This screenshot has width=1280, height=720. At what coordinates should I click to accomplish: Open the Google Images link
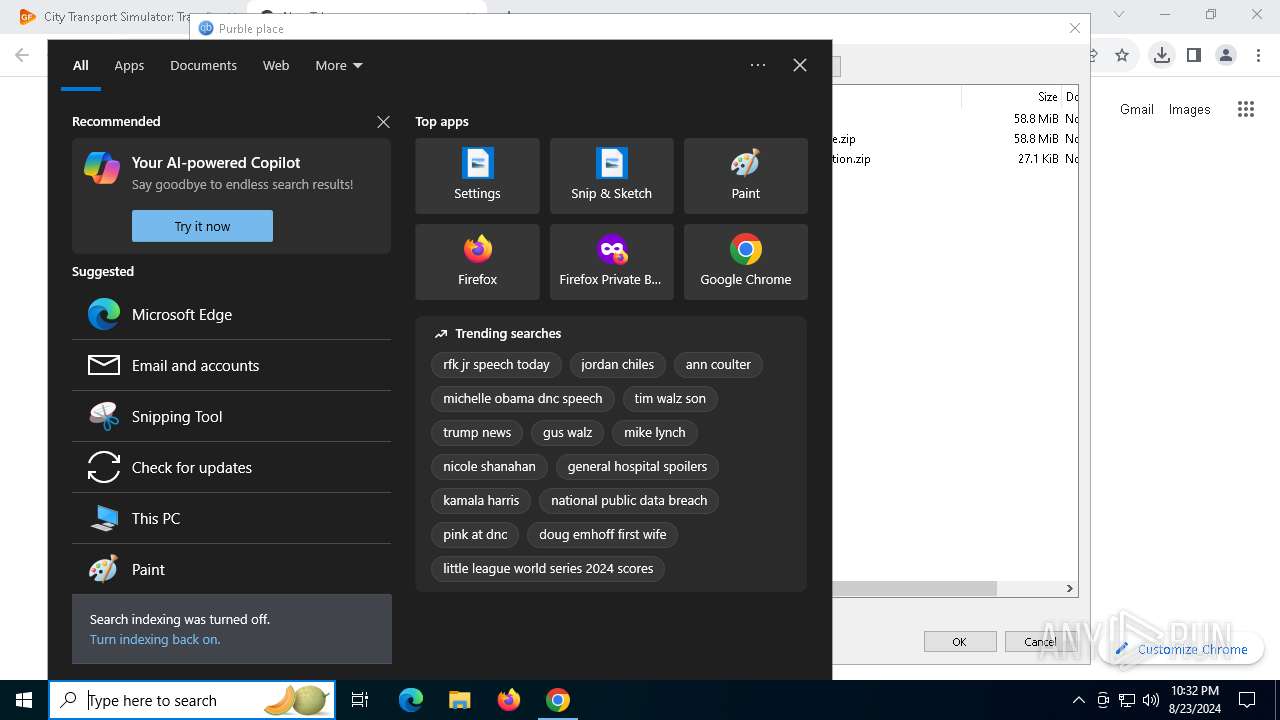1189,109
